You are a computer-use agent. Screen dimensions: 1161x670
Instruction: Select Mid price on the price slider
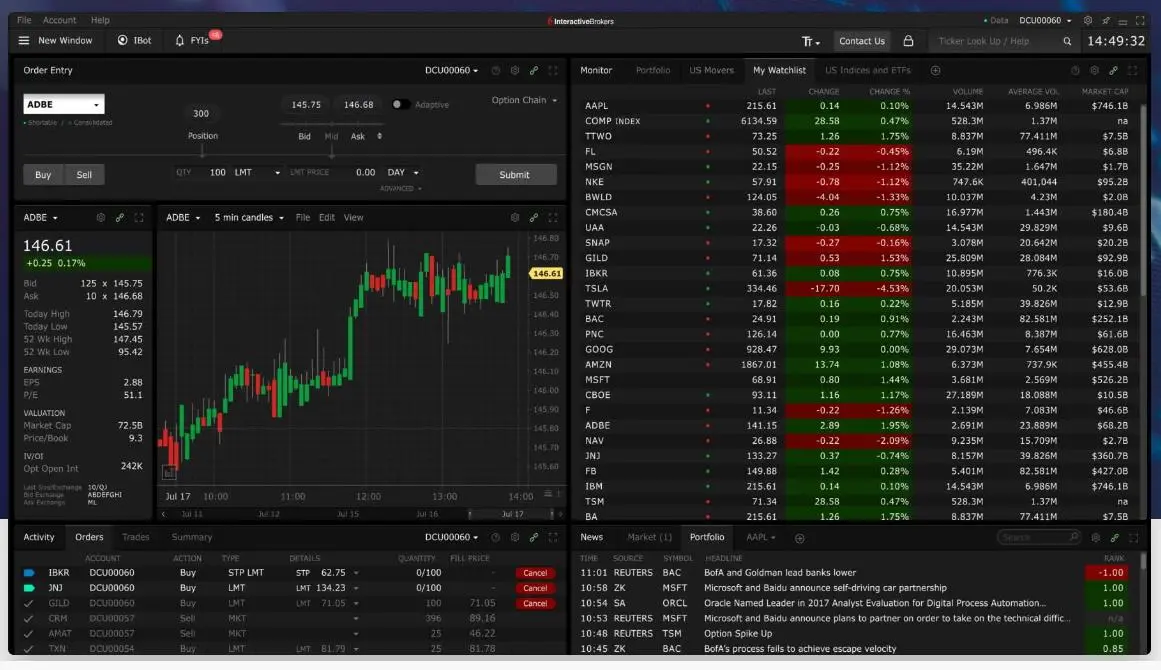pos(331,136)
